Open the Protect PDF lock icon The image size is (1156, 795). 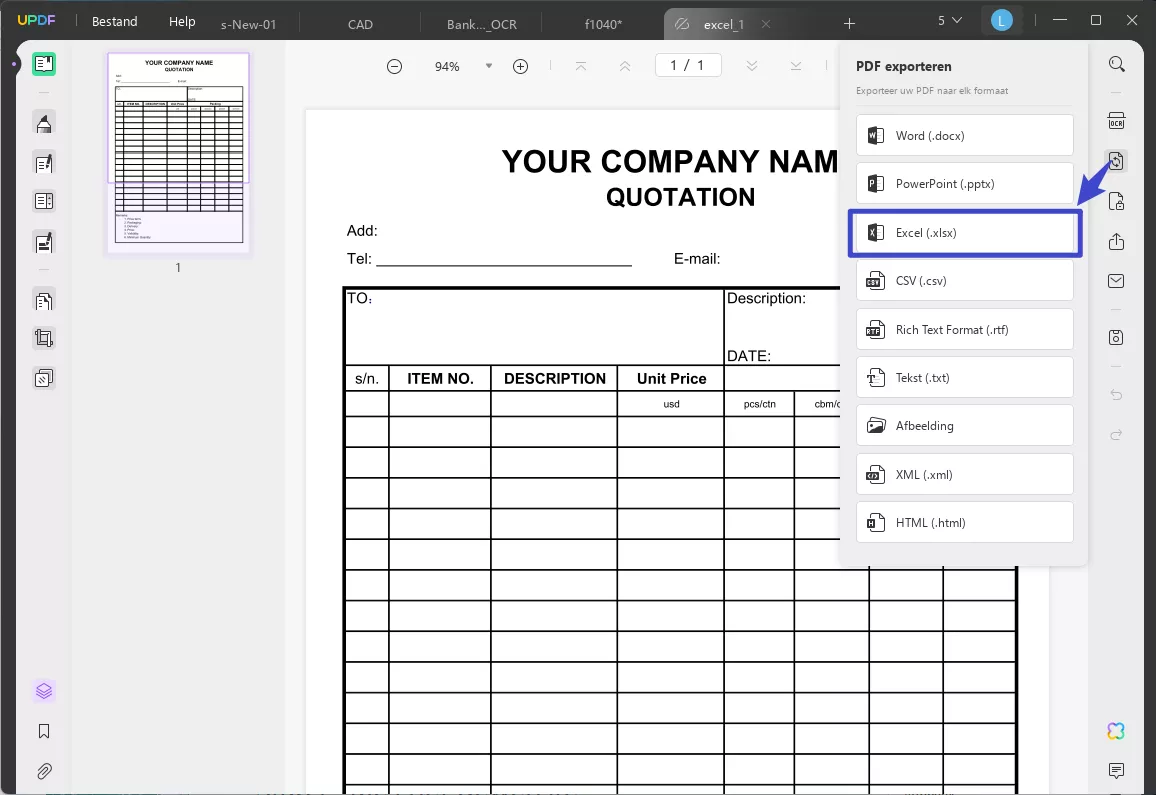click(x=1116, y=201)
